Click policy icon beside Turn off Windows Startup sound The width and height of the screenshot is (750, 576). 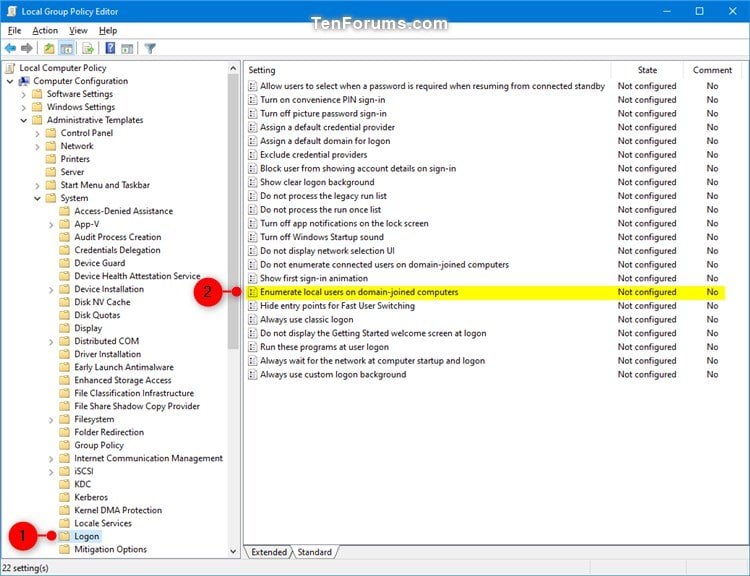tap(253, 237)
